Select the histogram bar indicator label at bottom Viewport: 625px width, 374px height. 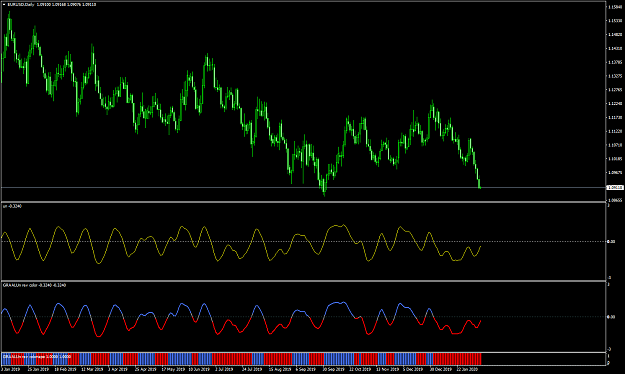point(37,356)
